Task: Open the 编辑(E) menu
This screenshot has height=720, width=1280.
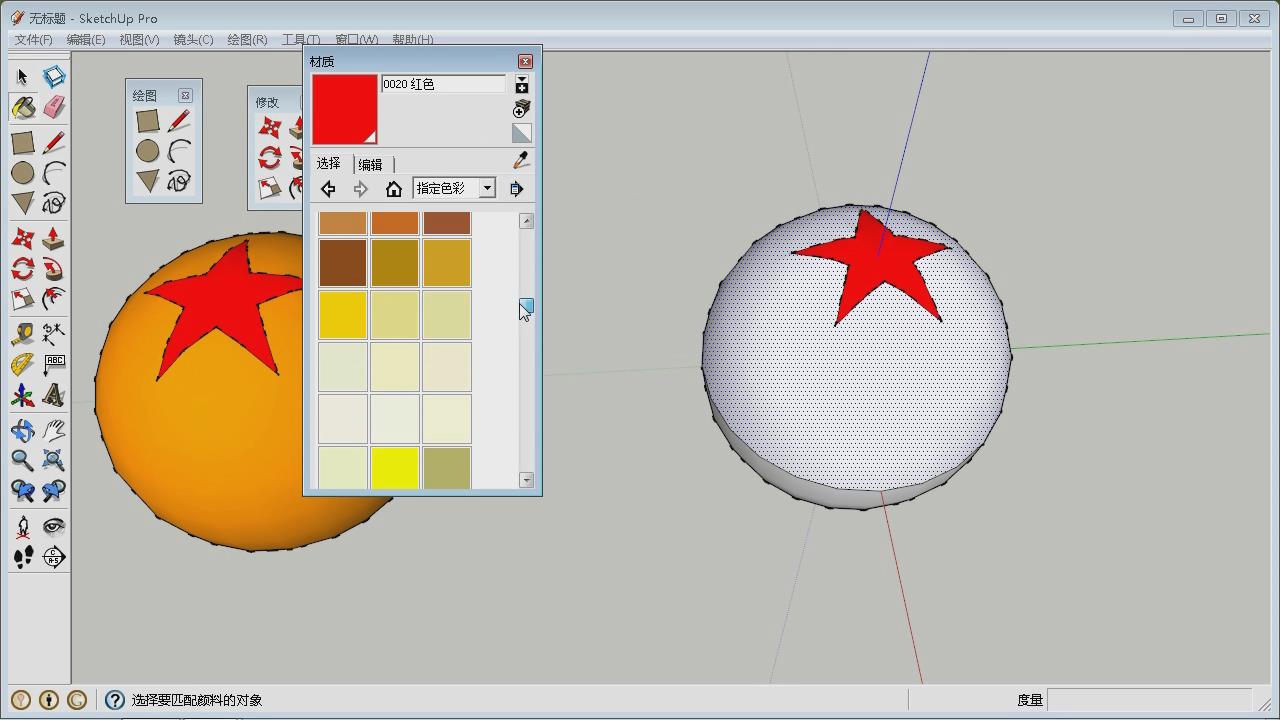Action: tap(85, 40)
